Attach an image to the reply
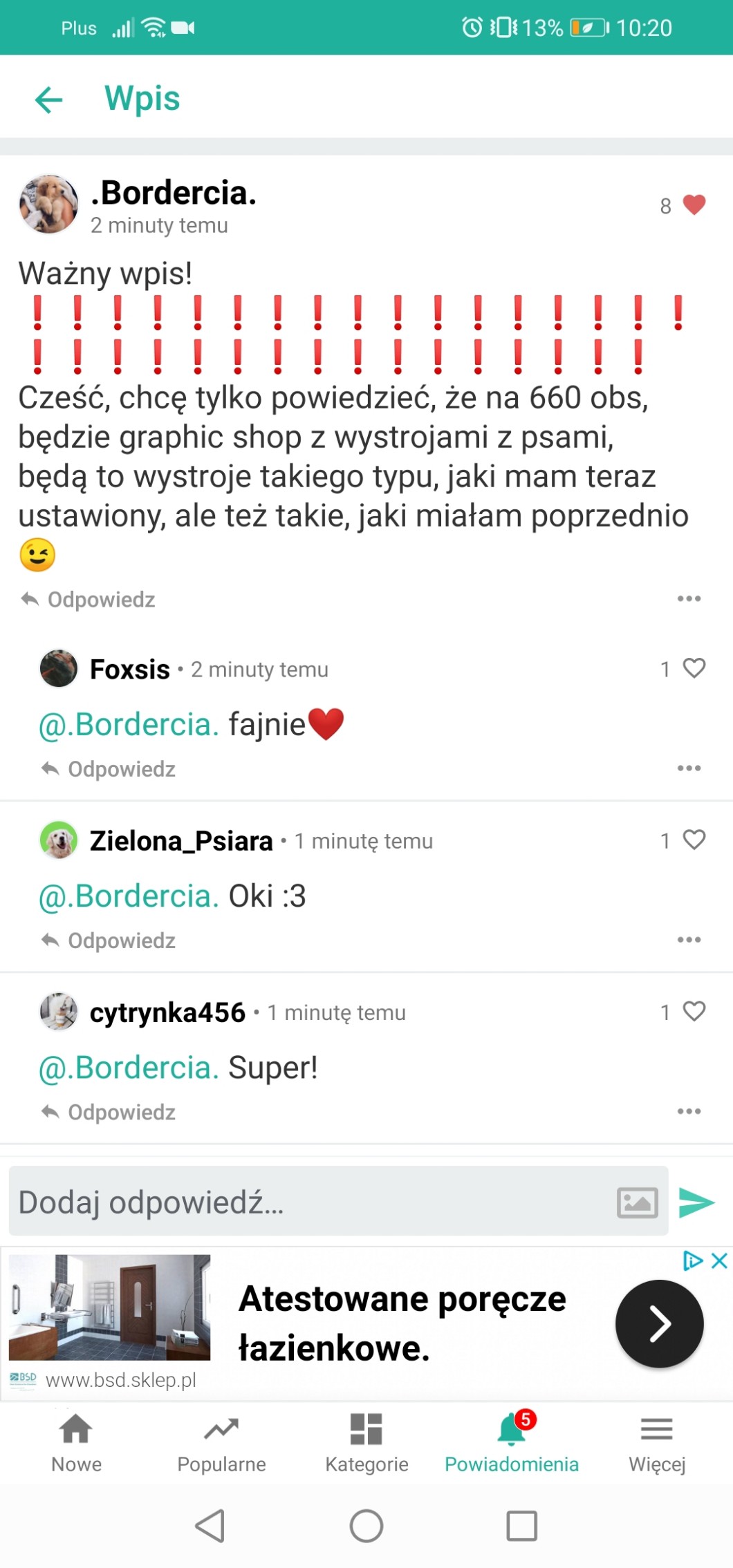The width and height of the screenshot is (733, 1568). point(637,1202)
